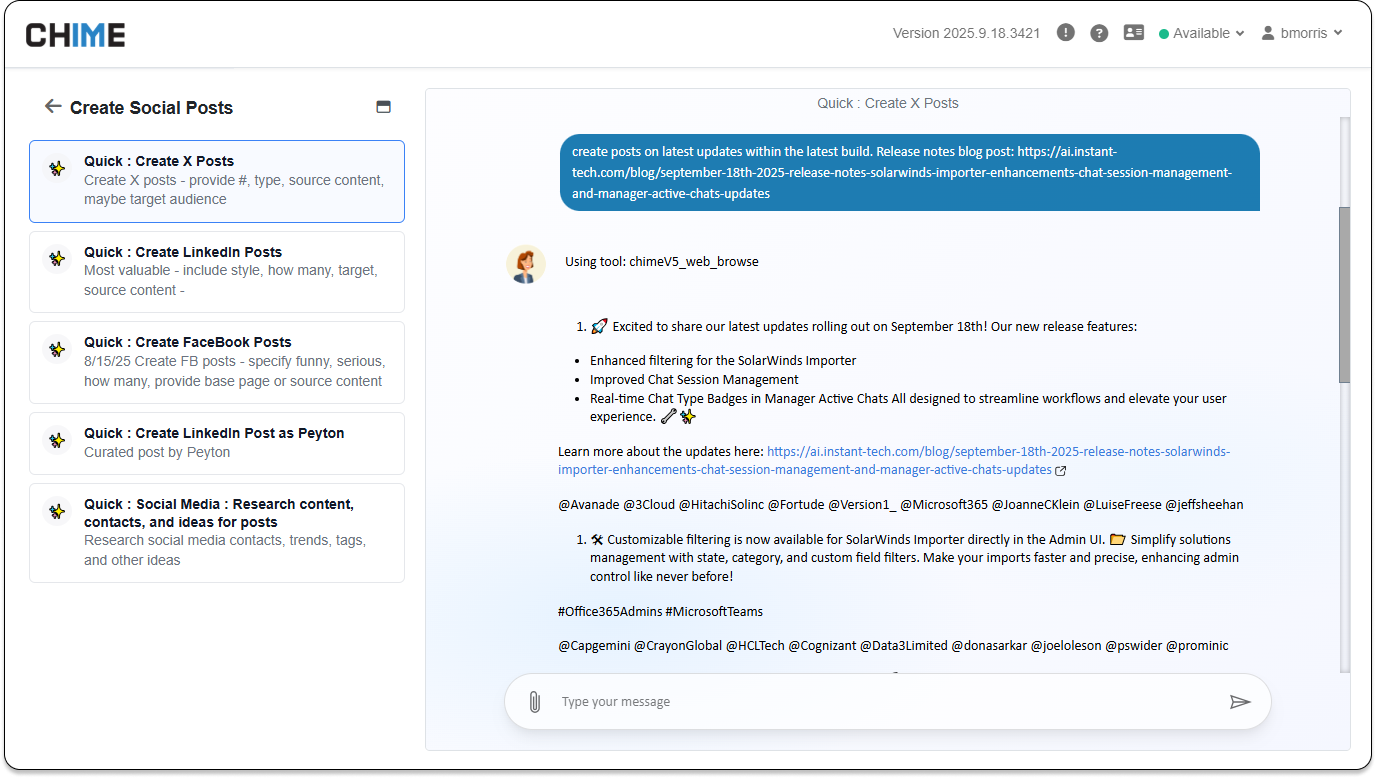Click the attach file paperclip icon
The image size is (1376, 778).
[x=534, y=702]
